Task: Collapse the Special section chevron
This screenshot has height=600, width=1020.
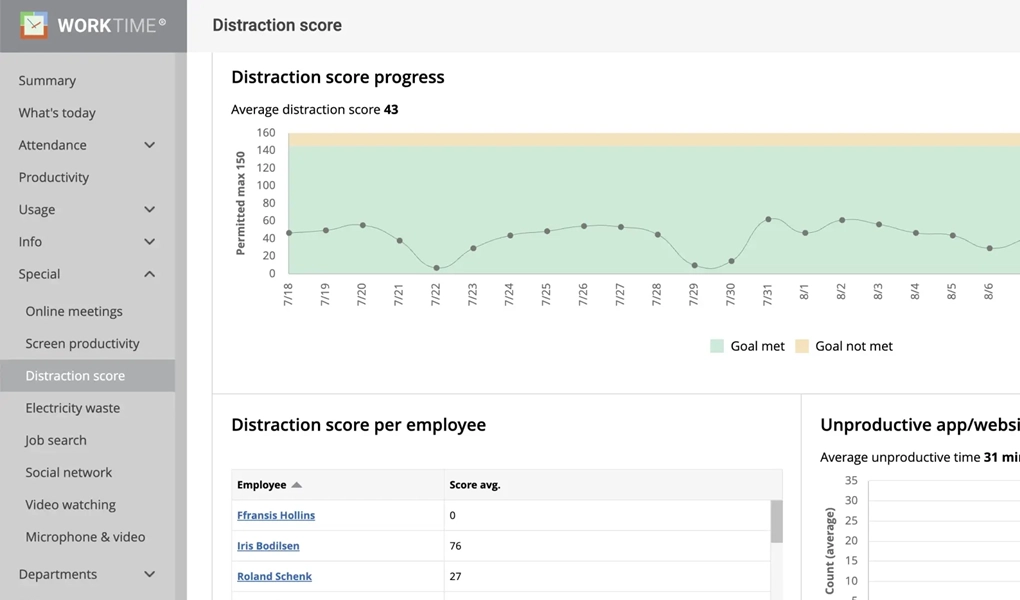Action: pyautogui.click(x=149, y=274)
